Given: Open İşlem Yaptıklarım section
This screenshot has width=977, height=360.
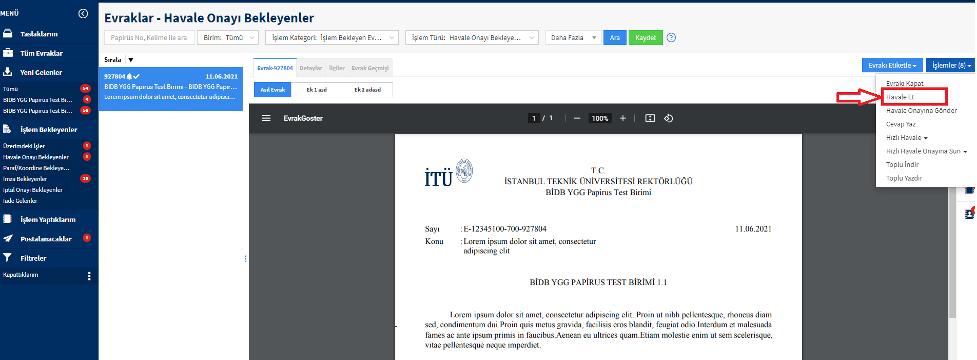Looking at the screenshot, I should coord(47,219).
